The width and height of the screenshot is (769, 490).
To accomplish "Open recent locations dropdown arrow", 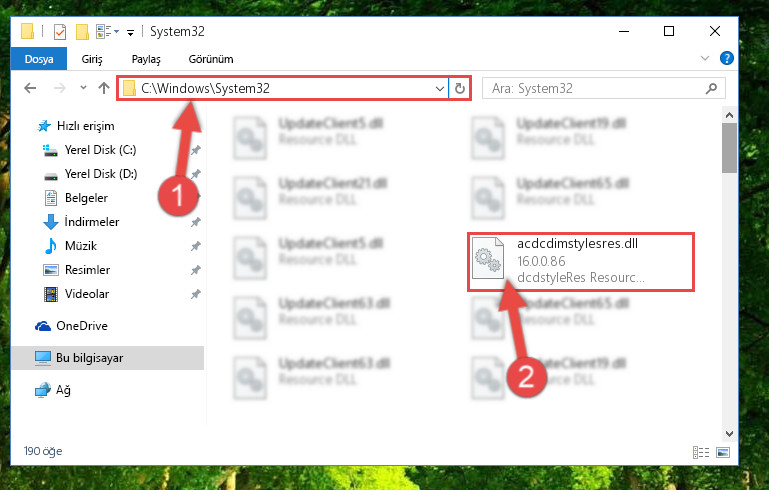I will [83, 88].
